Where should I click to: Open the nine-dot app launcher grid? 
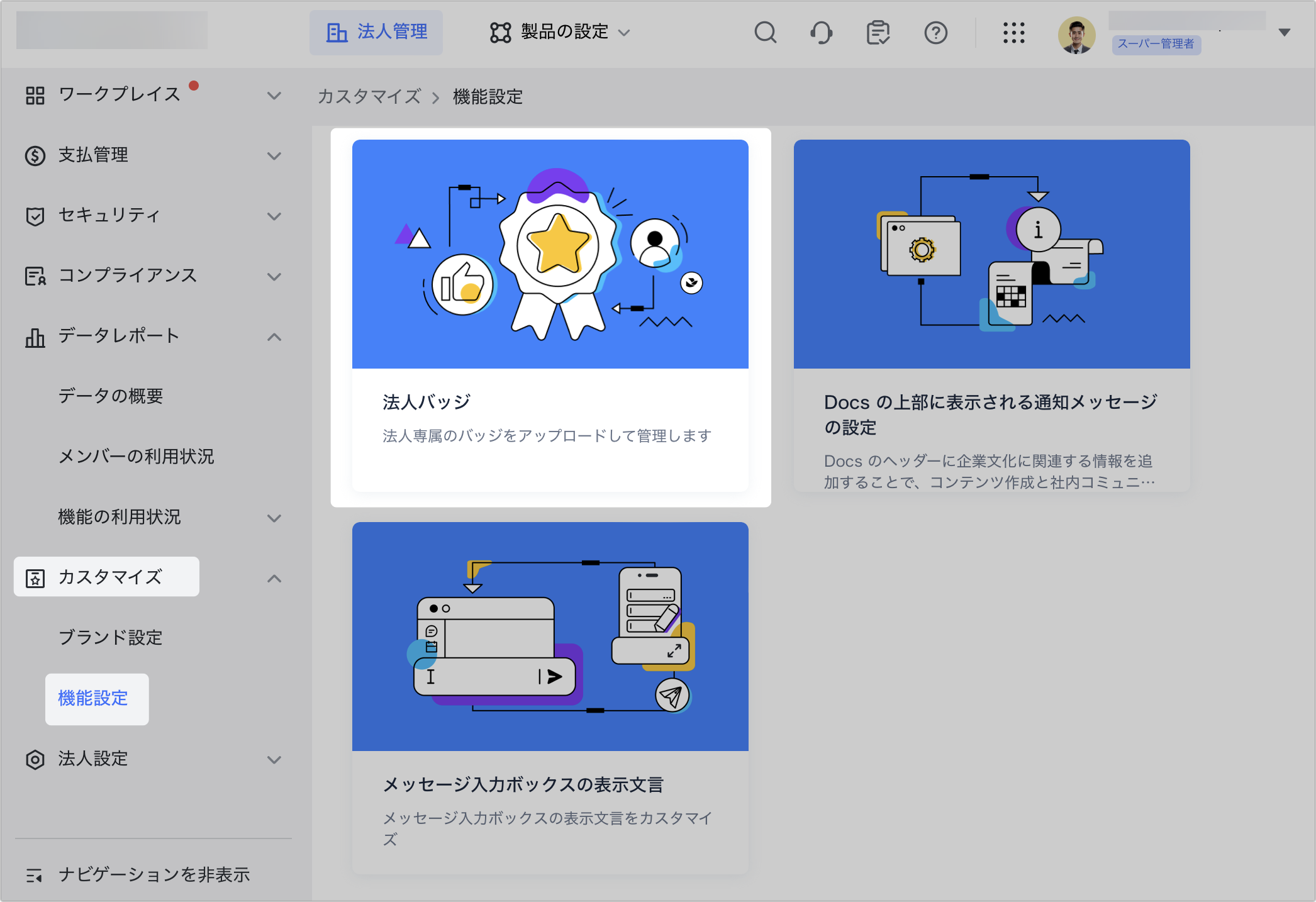[1013, 32]
